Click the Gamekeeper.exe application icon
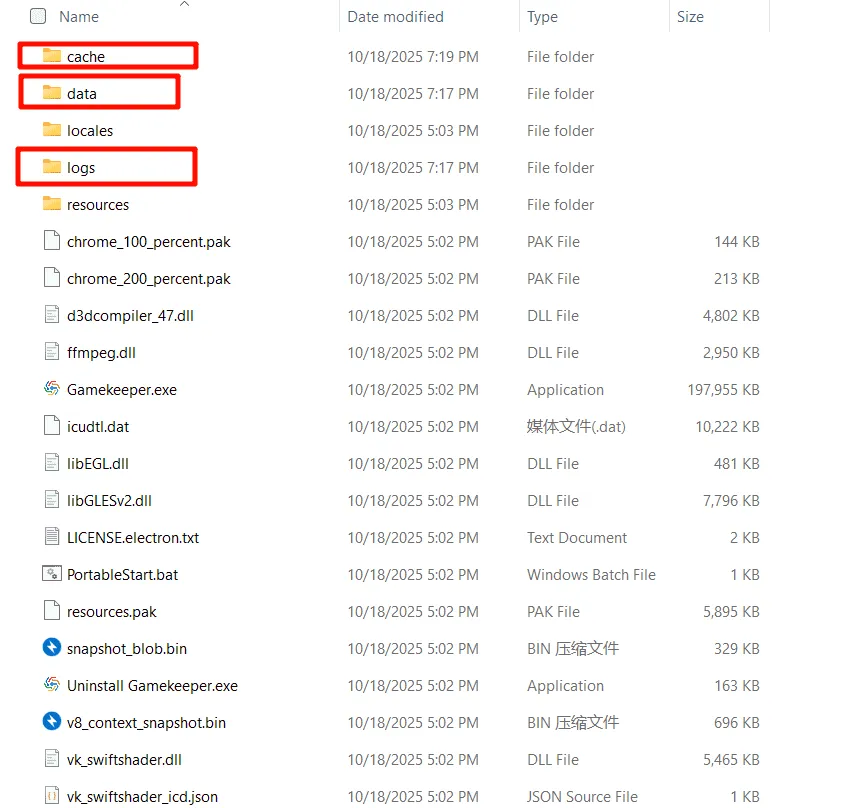The width and height of the screenshot is (845, 808). tap(52, 389)
